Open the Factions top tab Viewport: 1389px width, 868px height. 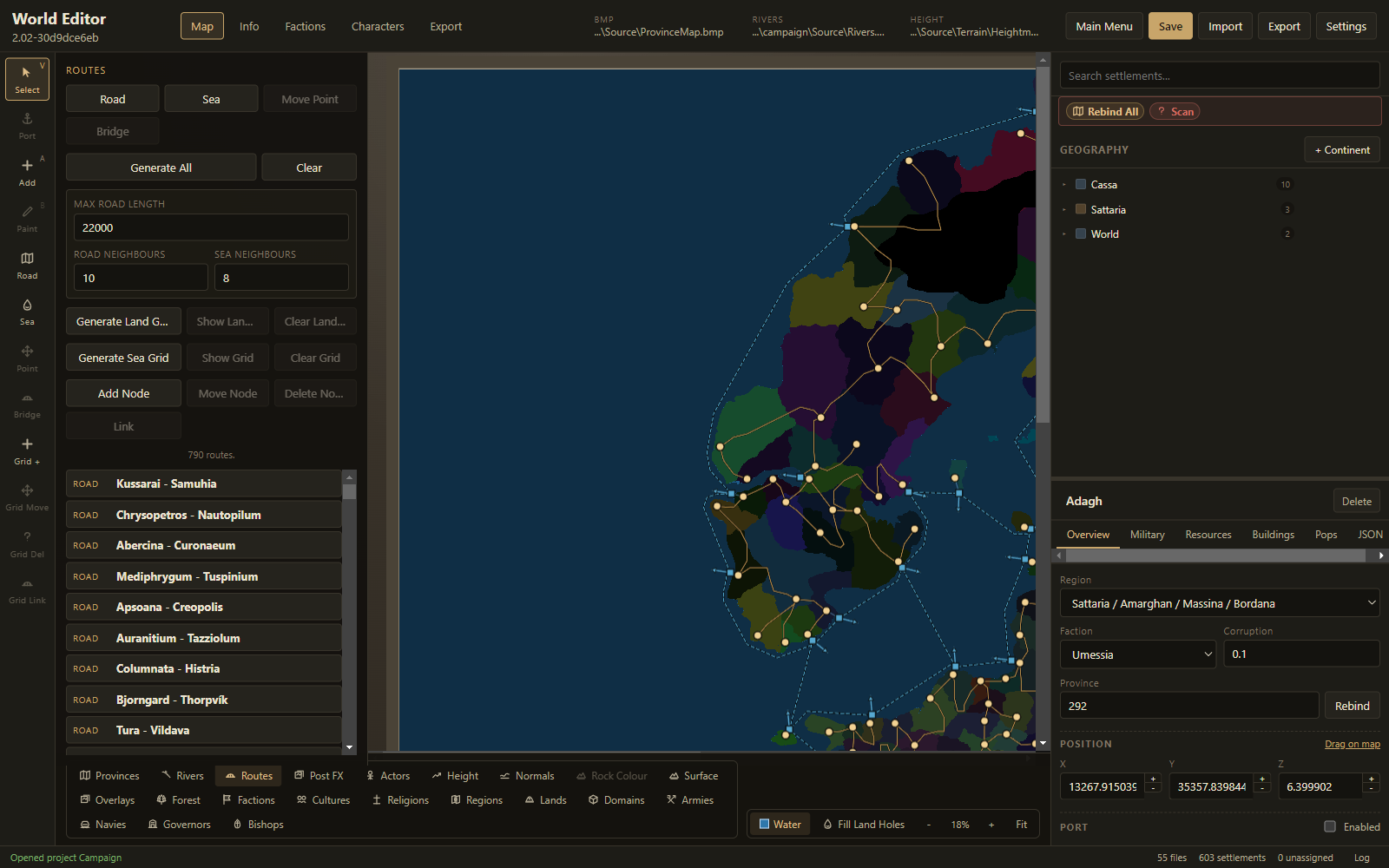pos(306,26)
